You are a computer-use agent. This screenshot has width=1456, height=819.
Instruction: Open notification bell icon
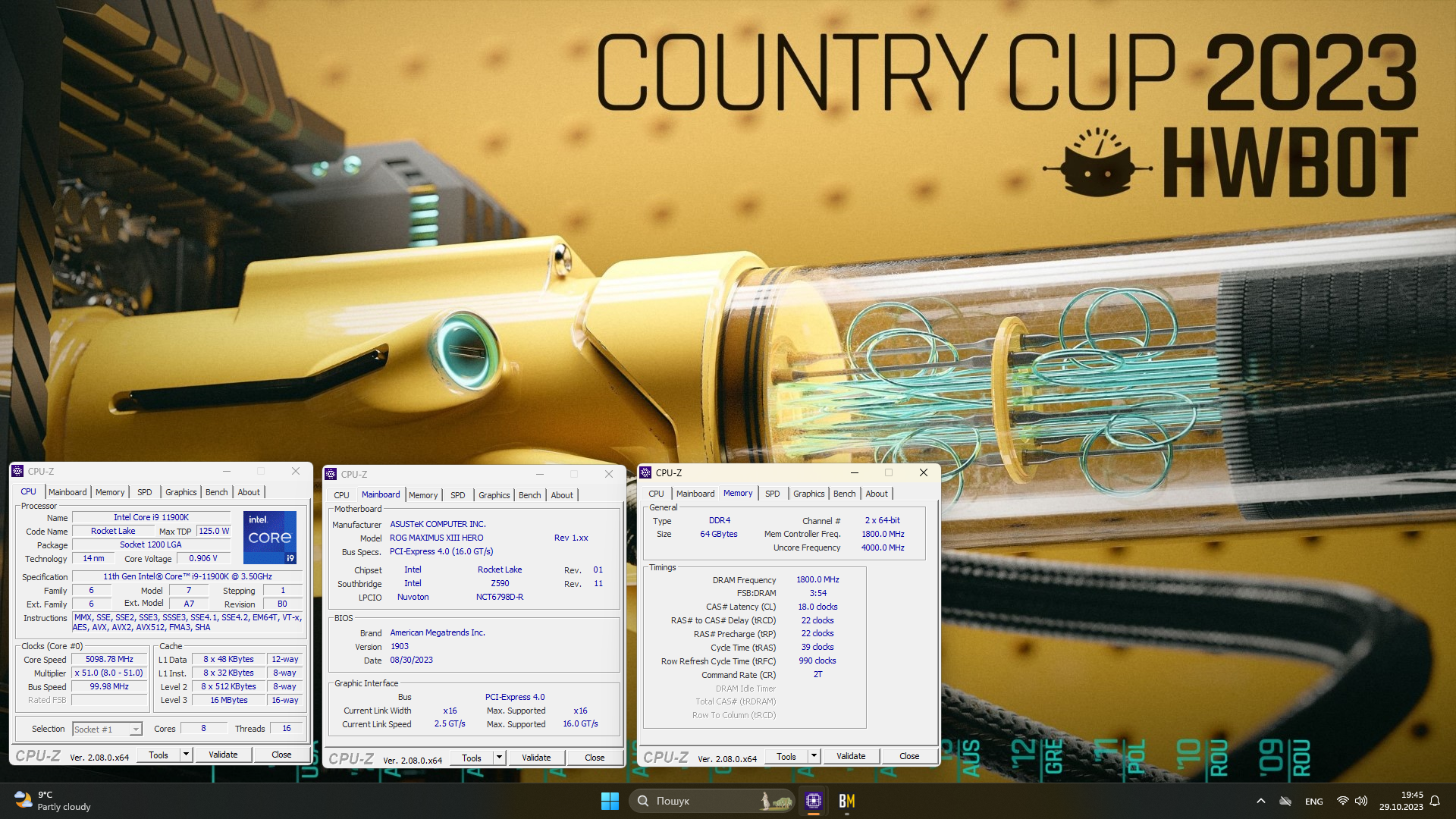click(1435, 801)
